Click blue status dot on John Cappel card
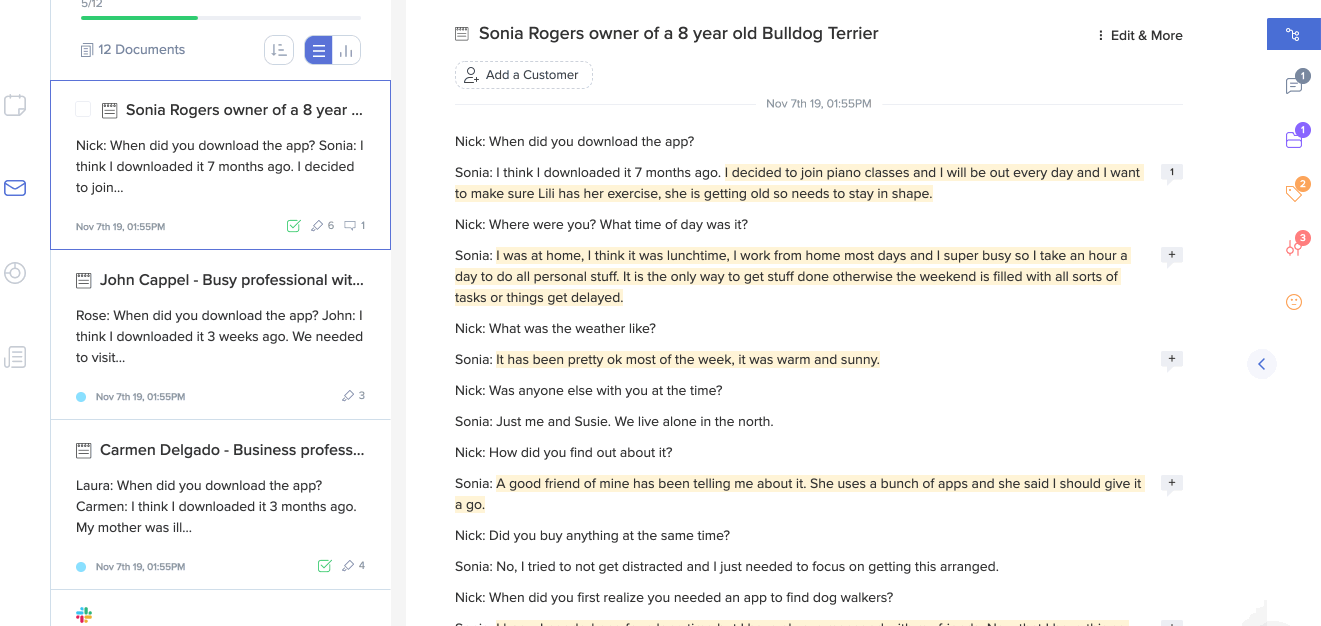 coord(81,397)
